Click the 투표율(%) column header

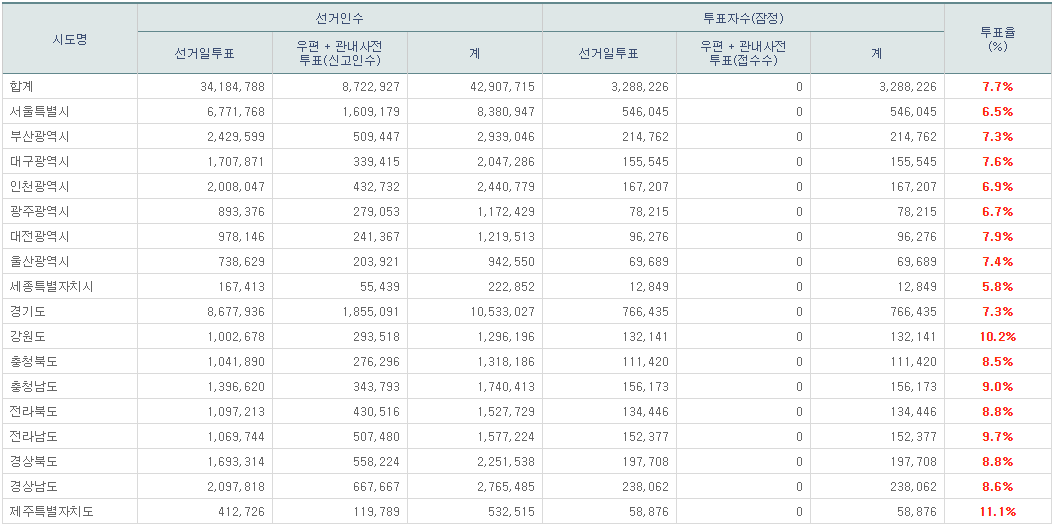click(997, 39)
